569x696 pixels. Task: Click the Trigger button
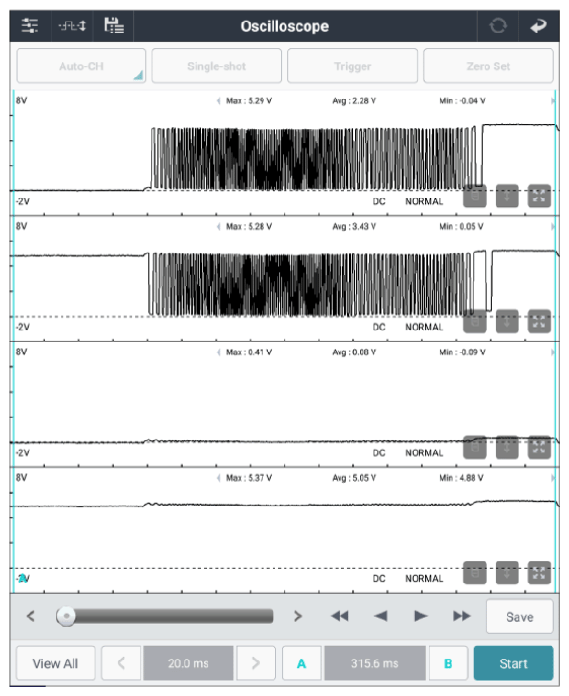[x=352, y=66]
